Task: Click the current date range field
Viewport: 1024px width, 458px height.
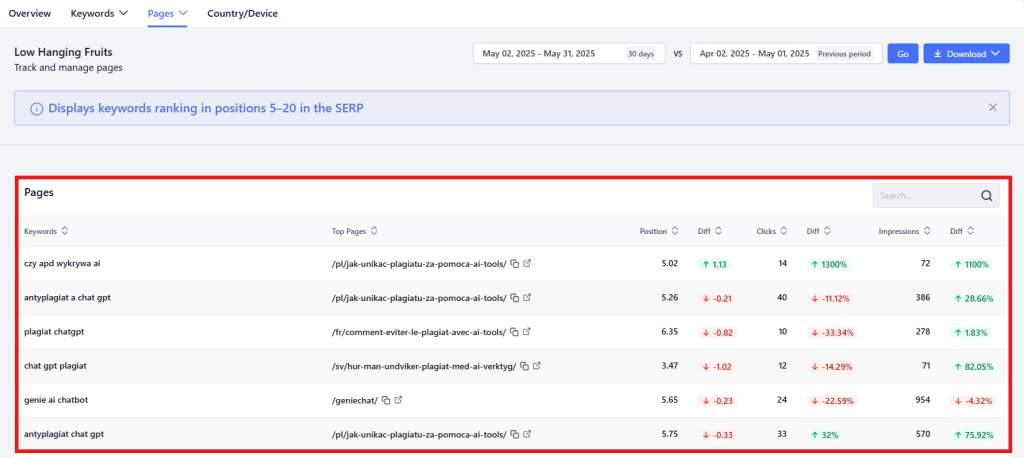Action: 568,54
